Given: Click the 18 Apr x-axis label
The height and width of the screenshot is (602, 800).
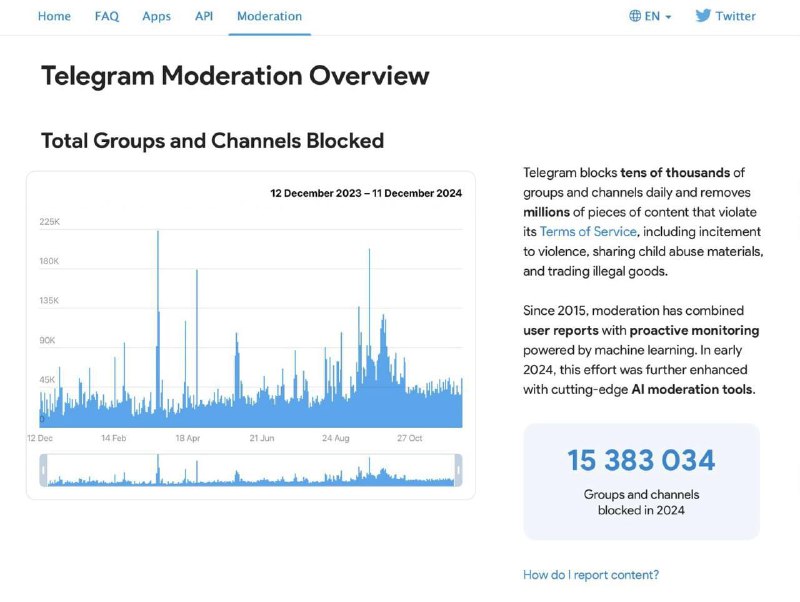Looking at the screenshot, I should 188,438.
